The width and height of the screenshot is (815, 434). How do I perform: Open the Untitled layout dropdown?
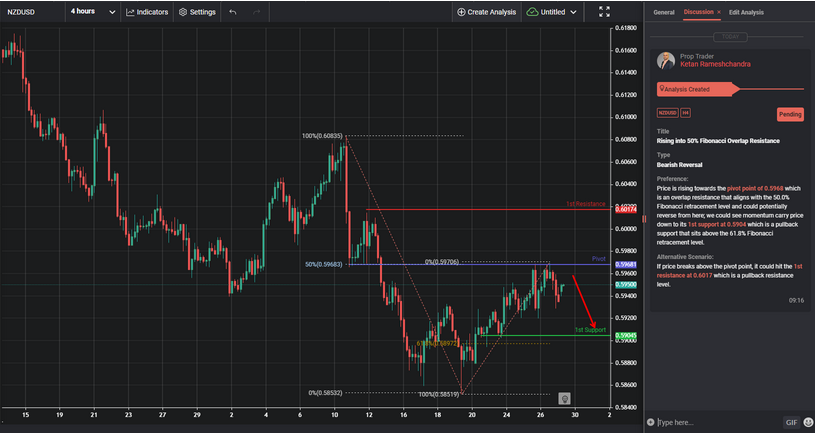click(x=551, y=12)
